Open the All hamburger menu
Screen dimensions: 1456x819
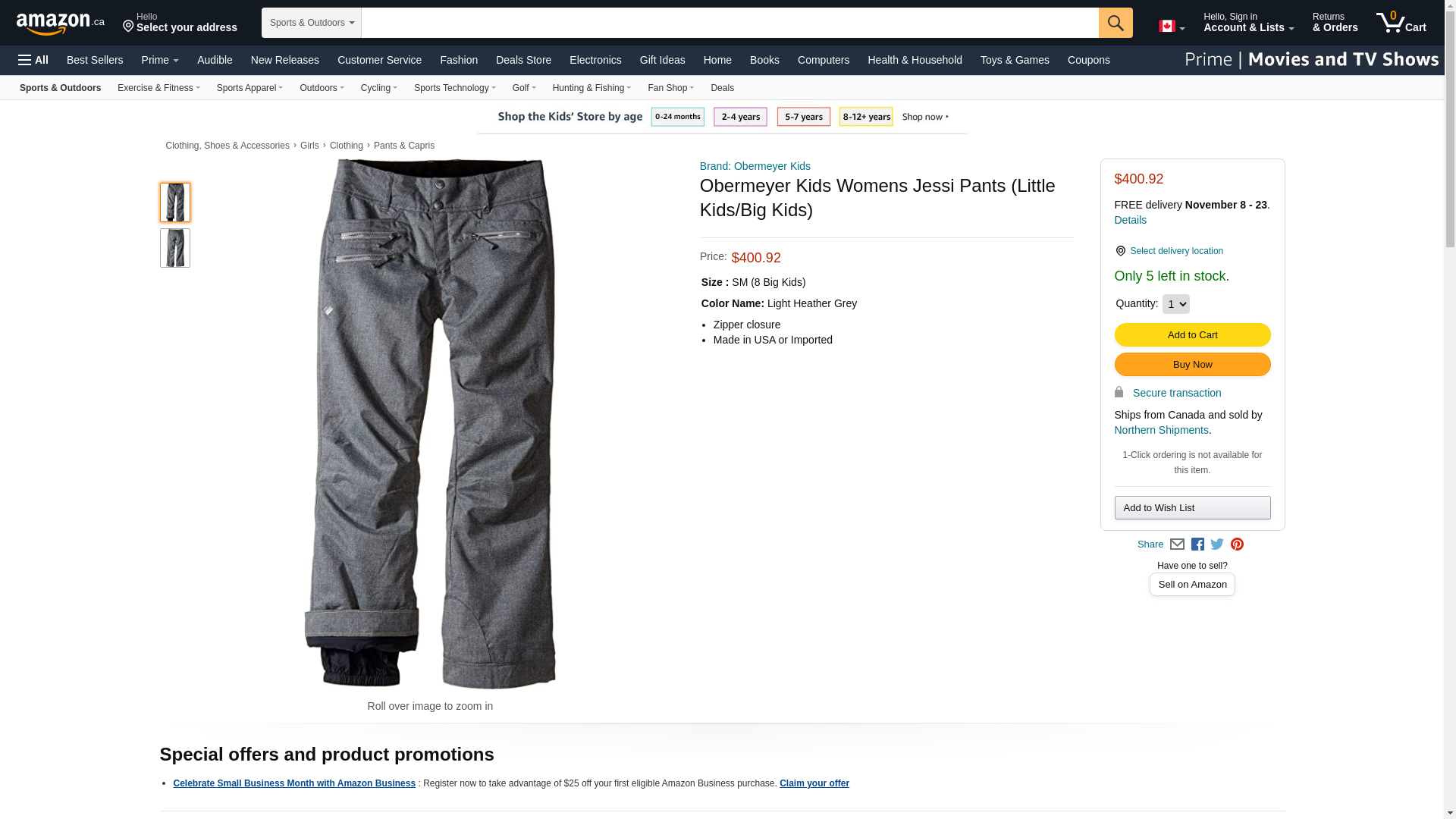(x=33, y=60)
